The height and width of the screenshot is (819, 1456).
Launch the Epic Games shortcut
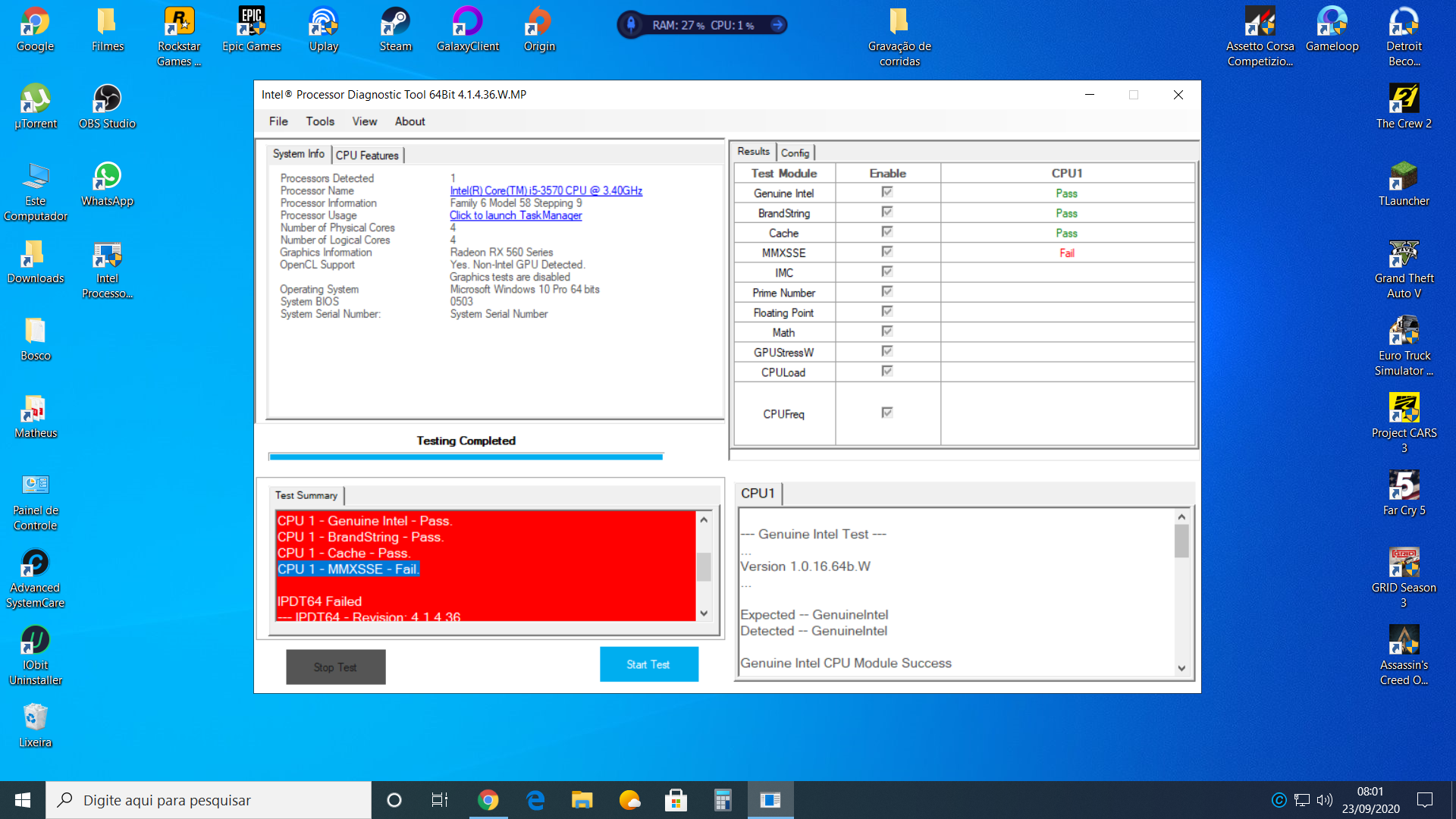[251, 30]
